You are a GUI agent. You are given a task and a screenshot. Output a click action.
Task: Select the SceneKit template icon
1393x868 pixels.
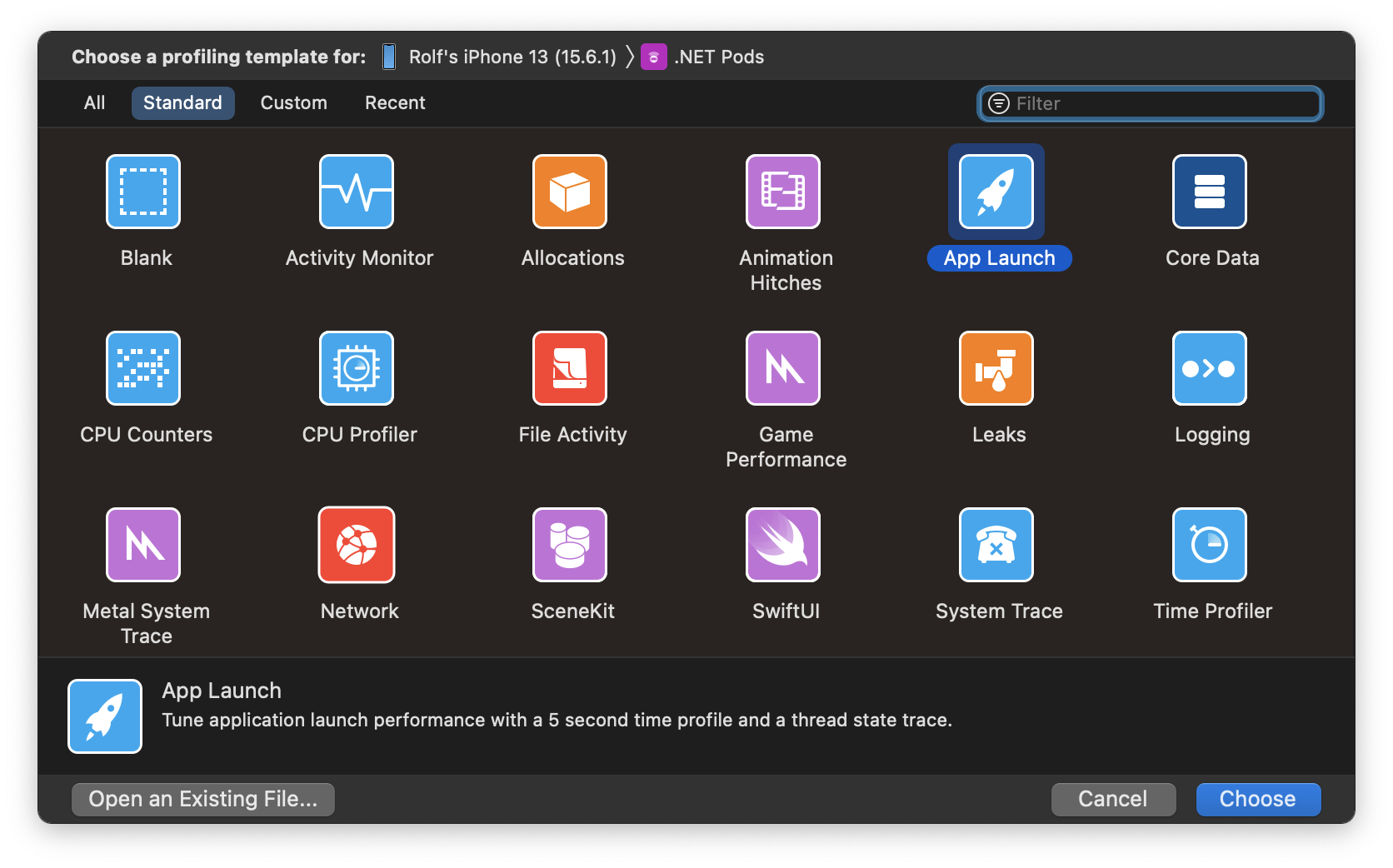(x=570, y=545)
